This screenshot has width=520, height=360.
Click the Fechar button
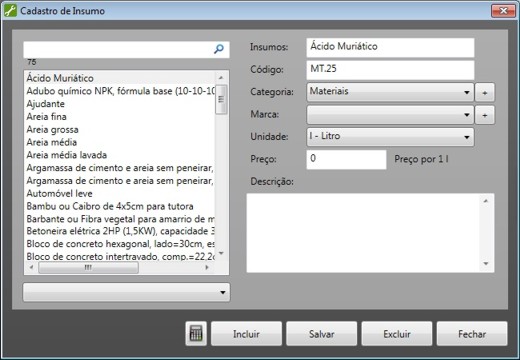click(472, 334)
